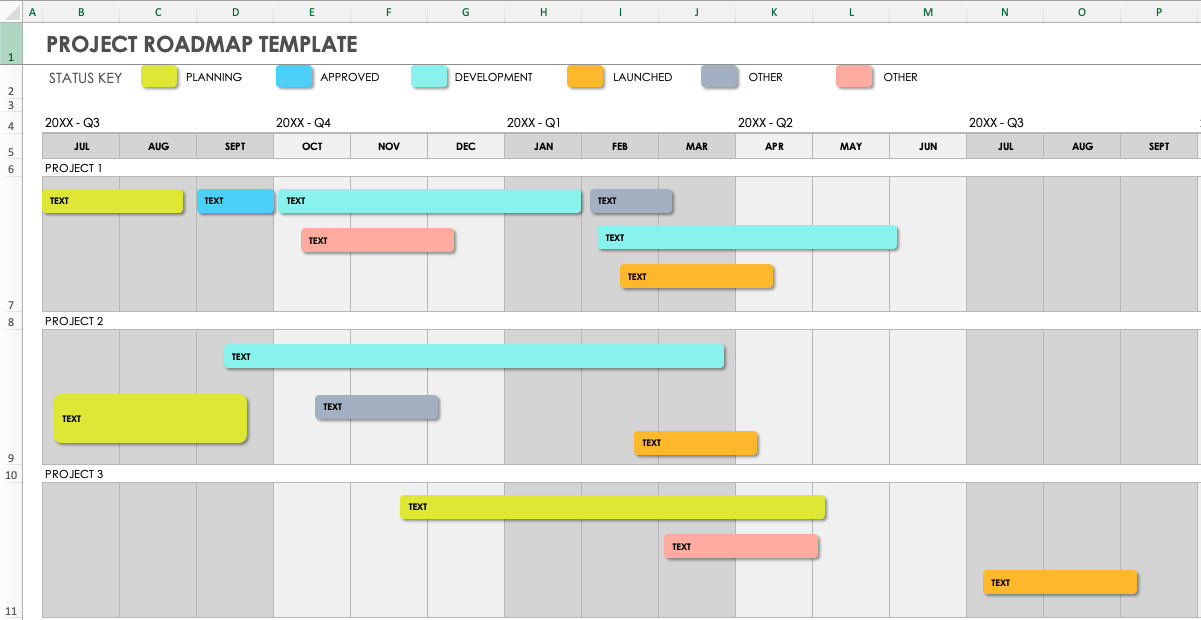The height and width of the screenshot is (620, 1201).
Task: Click the gray OTHER status key swatch
Action: point(720,76)
